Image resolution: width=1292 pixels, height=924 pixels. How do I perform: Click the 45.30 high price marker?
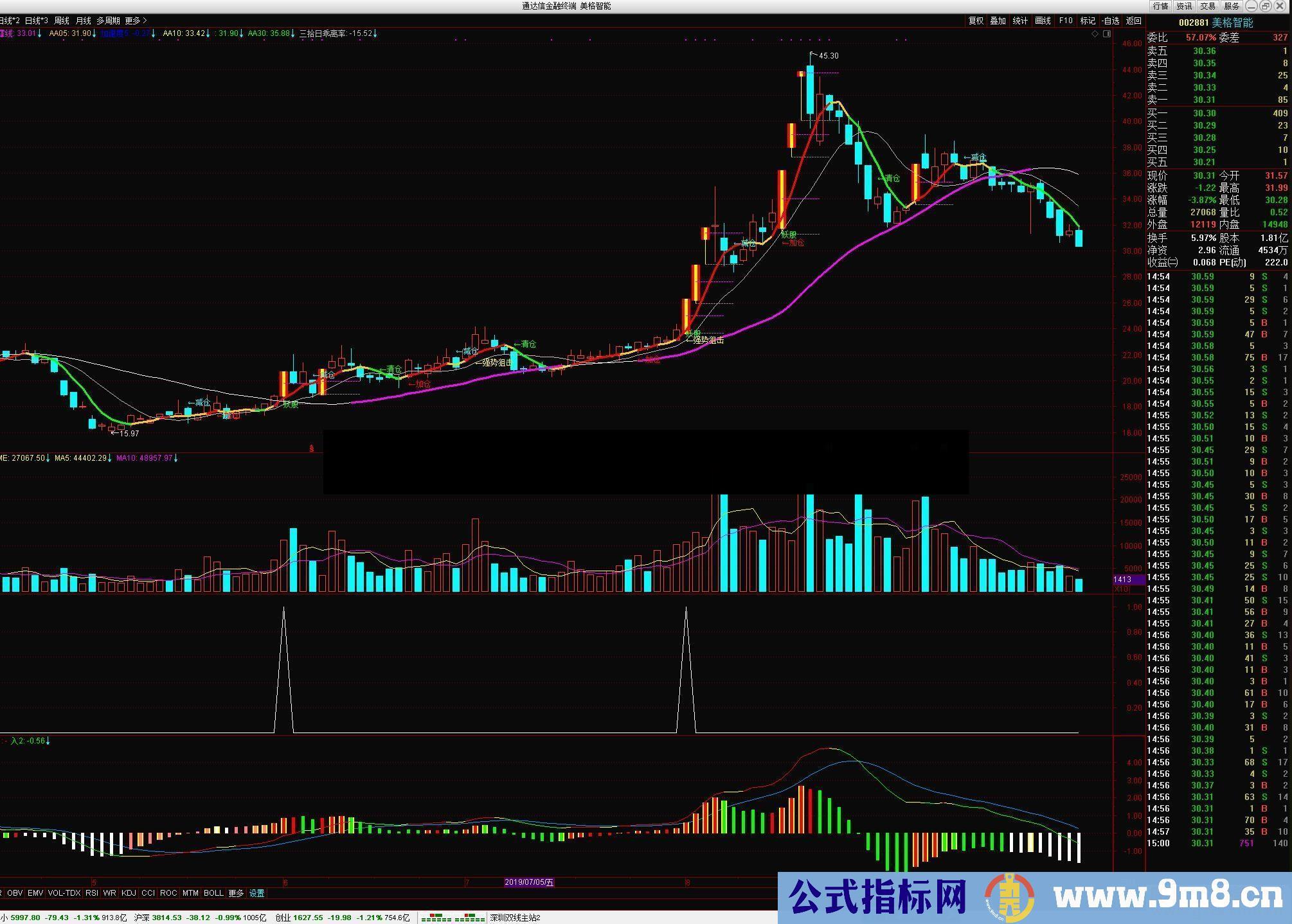pos(828,56)
